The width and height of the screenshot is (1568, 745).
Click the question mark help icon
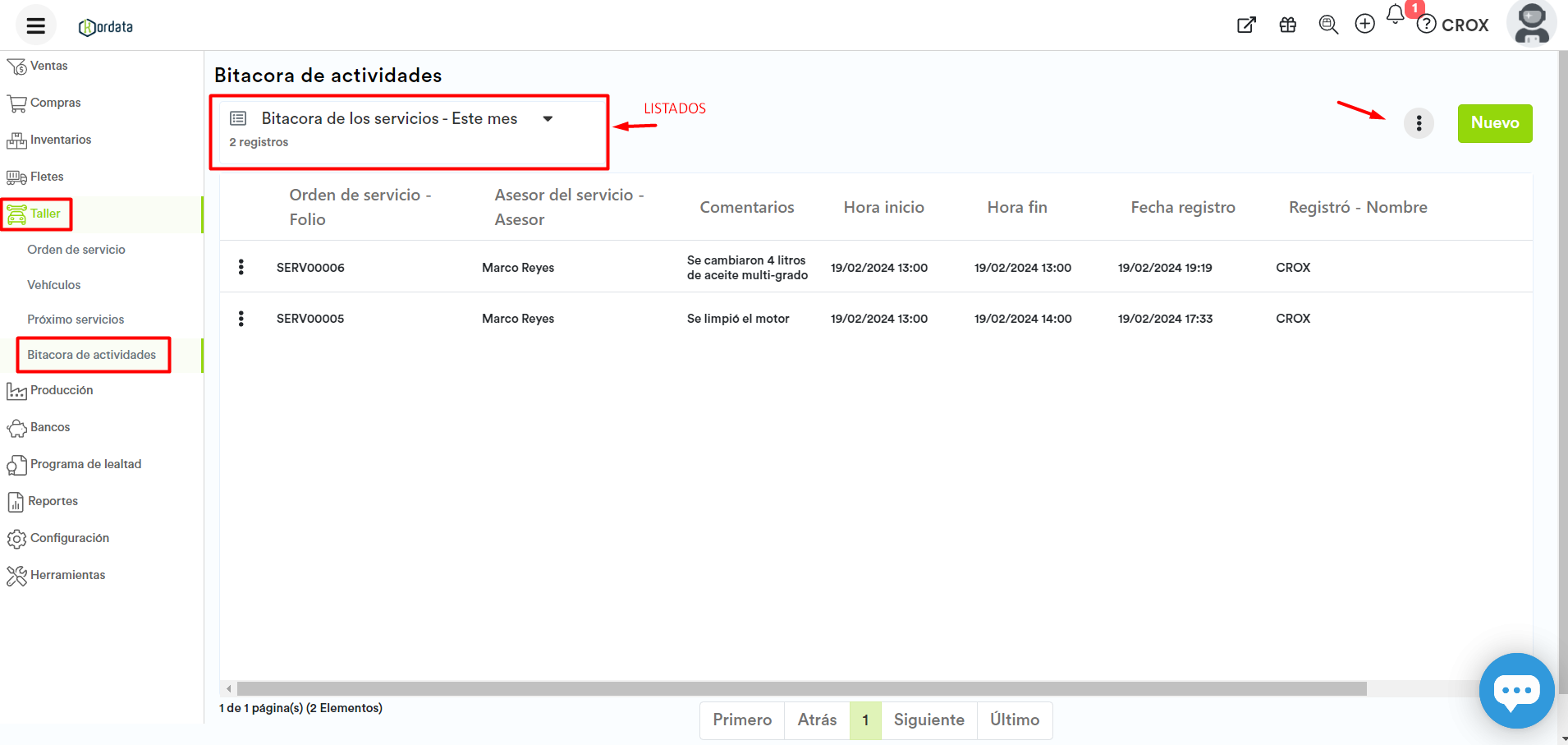1427,25
